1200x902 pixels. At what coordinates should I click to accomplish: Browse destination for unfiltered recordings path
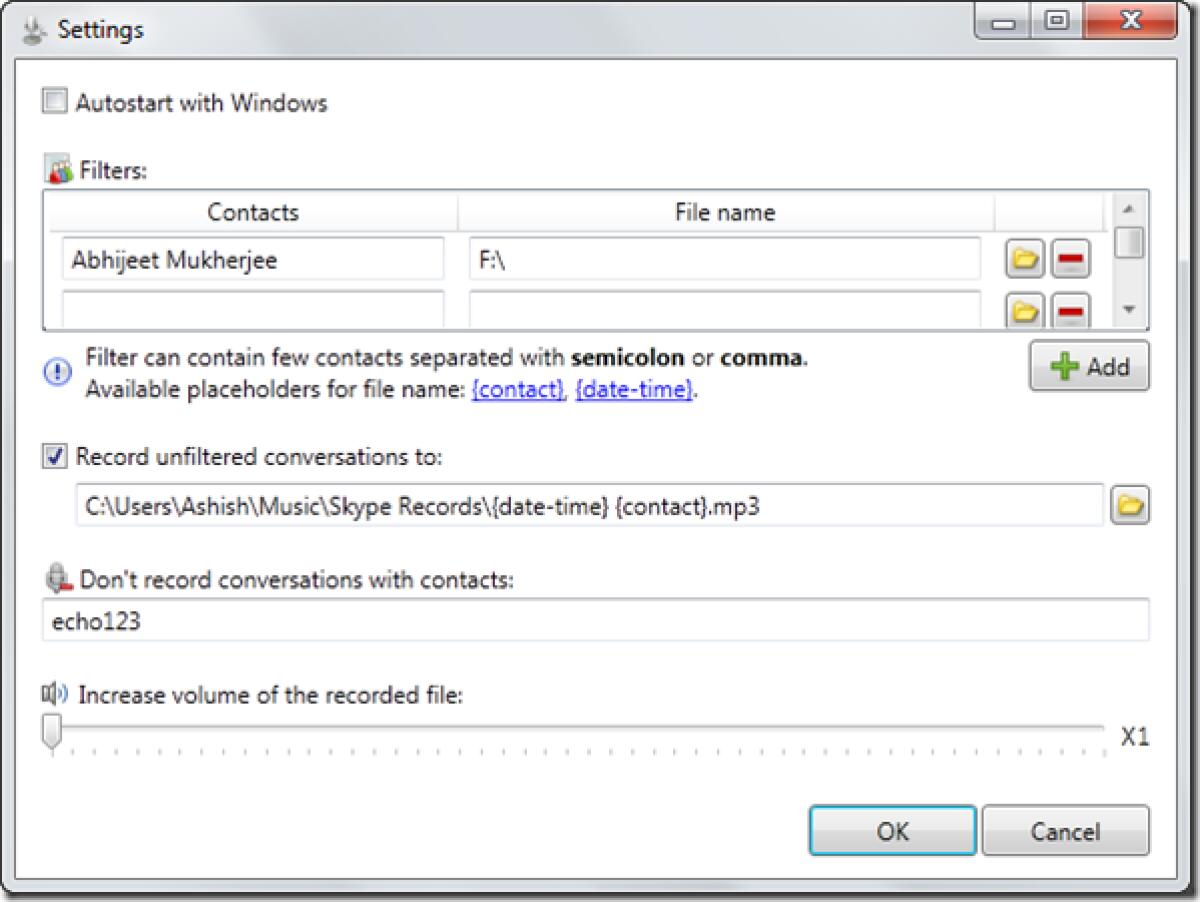tap(1129, 506)
